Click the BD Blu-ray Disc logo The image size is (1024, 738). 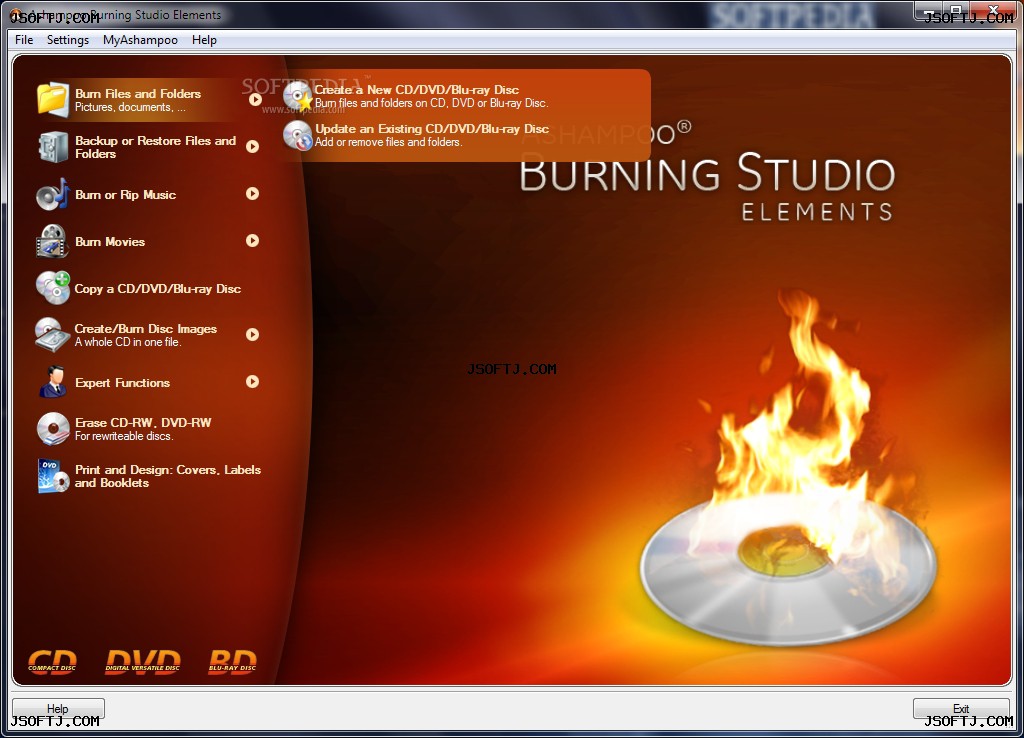(232, 661)
